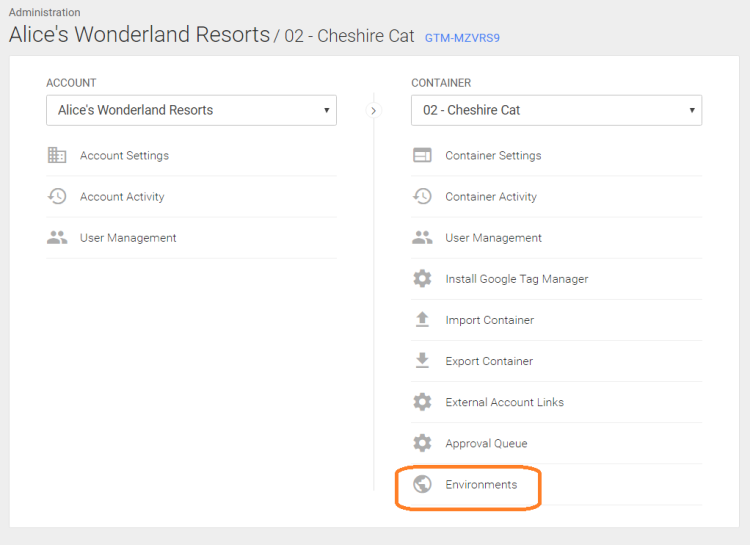
Task: Click the Environments globe icon
Action: coord(422,484)
